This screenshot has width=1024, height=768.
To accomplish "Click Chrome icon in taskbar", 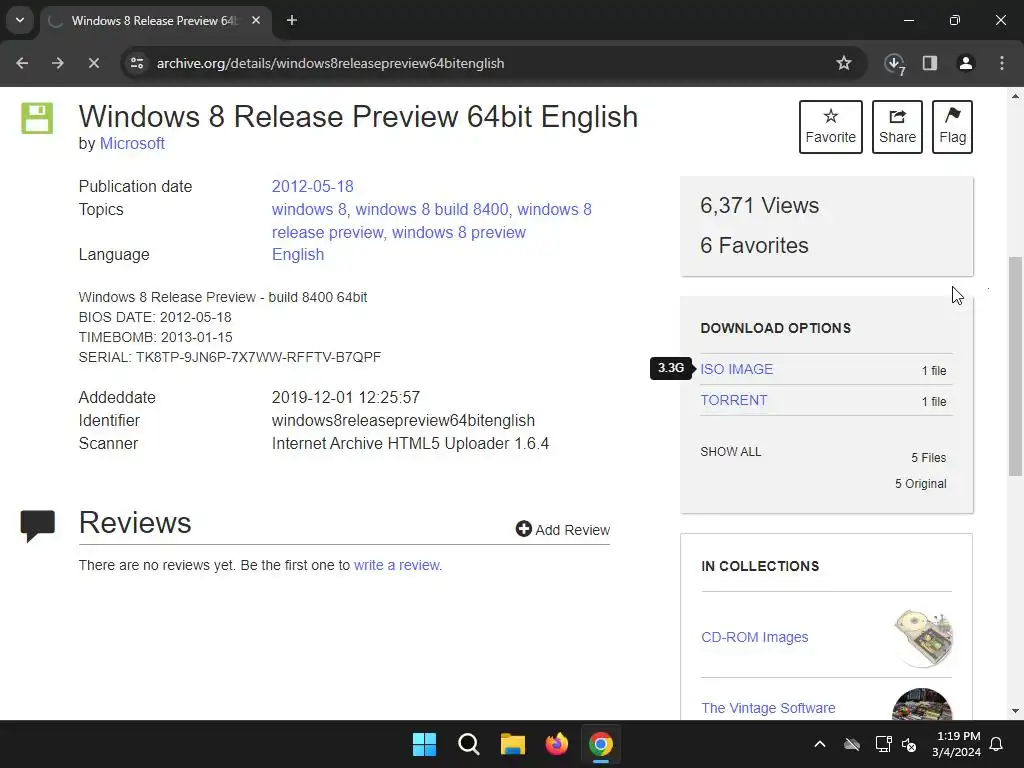I will pyautogui.click(x=601, y=744).
